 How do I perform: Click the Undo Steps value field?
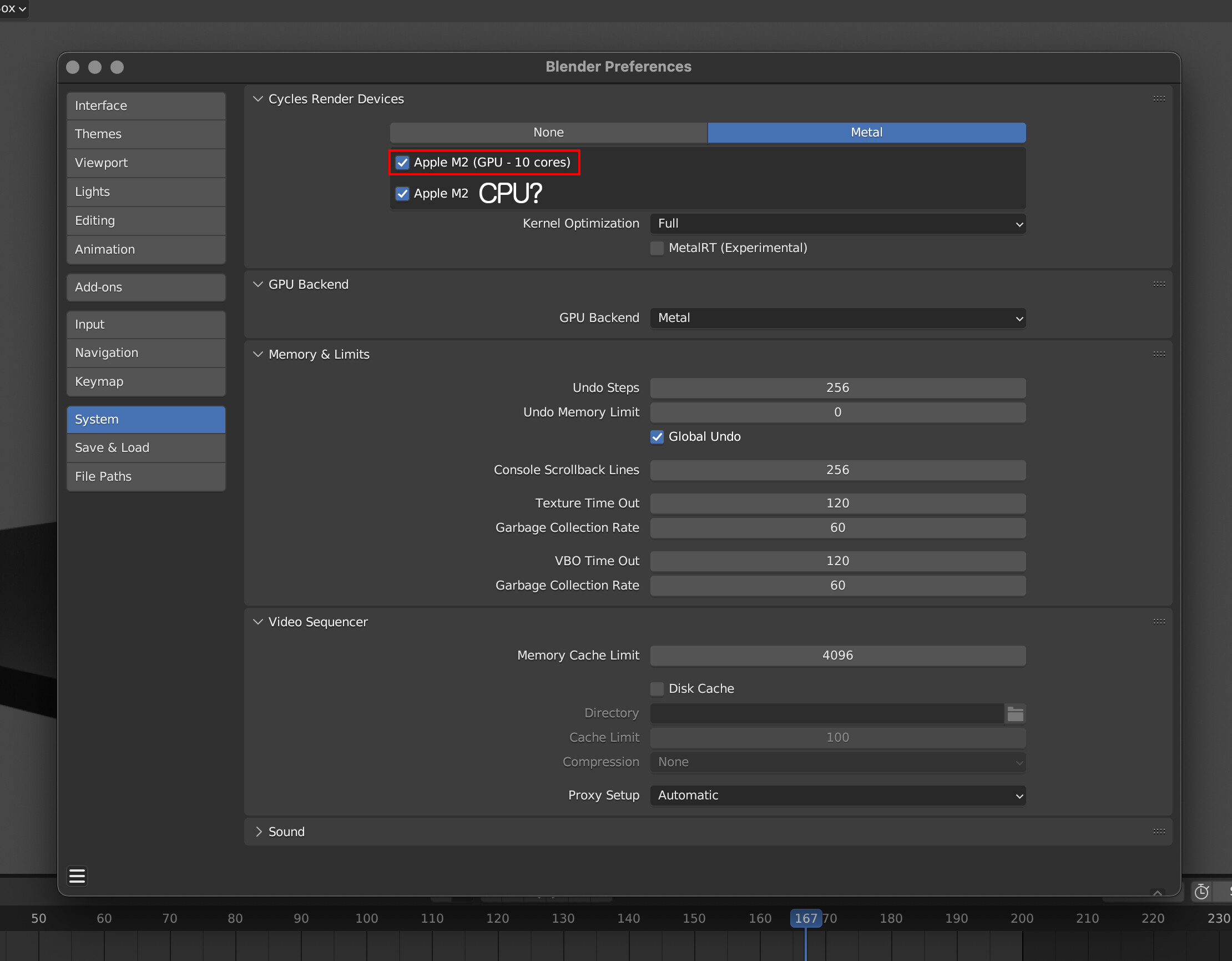(x=837, y=388)
